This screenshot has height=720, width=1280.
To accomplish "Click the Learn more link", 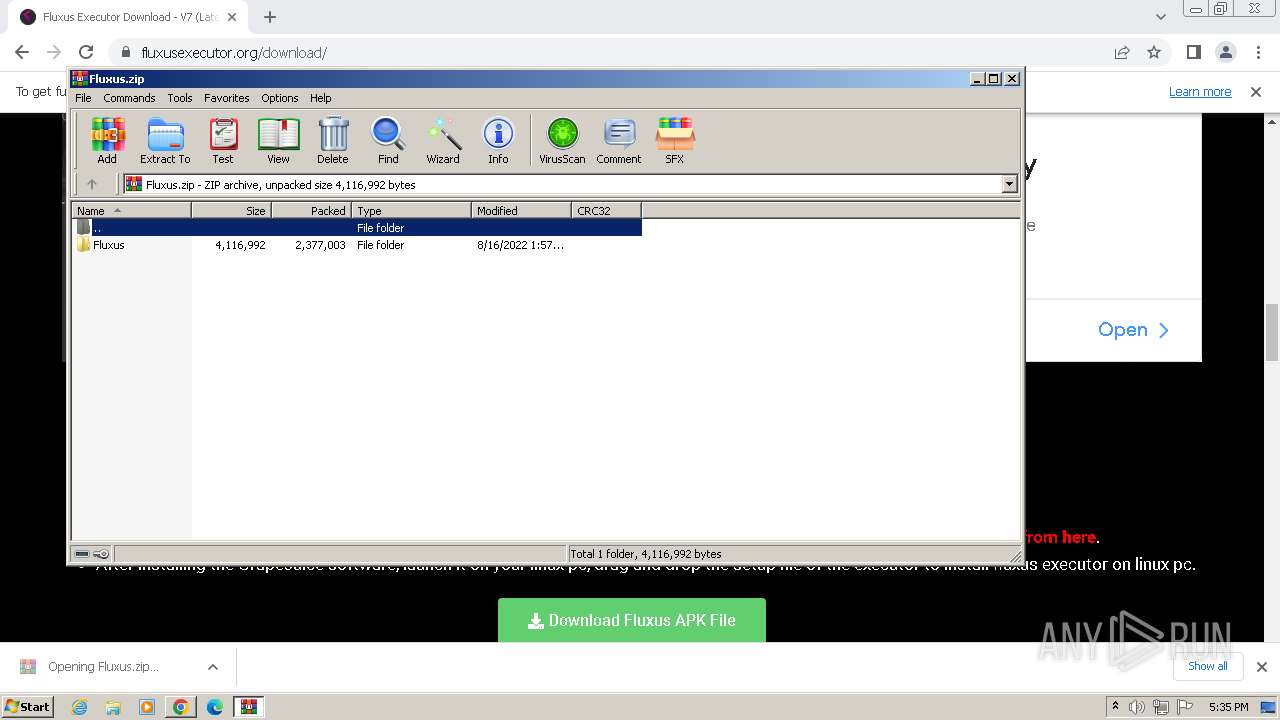I will pyautogui.click(x=1200, y=92).
